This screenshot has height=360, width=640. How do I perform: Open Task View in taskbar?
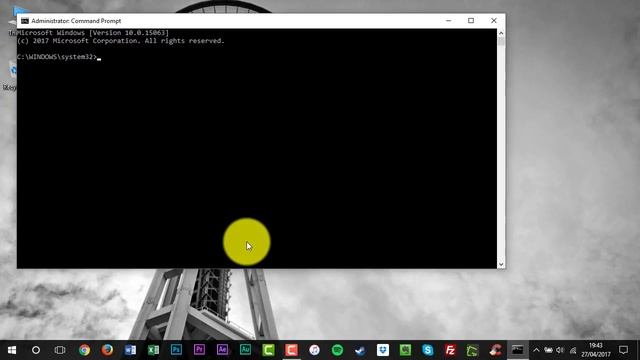[60, 350]
